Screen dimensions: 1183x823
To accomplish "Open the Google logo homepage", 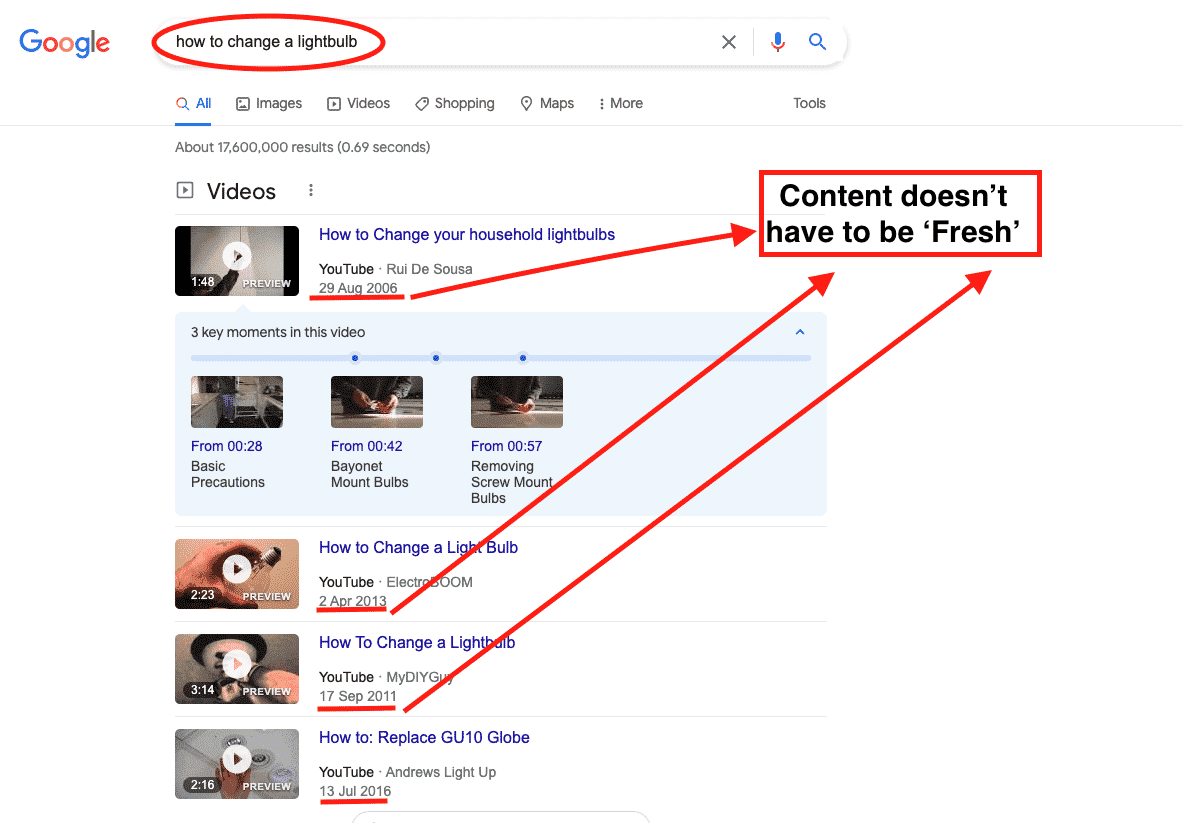I will click(x=64, y=43).
